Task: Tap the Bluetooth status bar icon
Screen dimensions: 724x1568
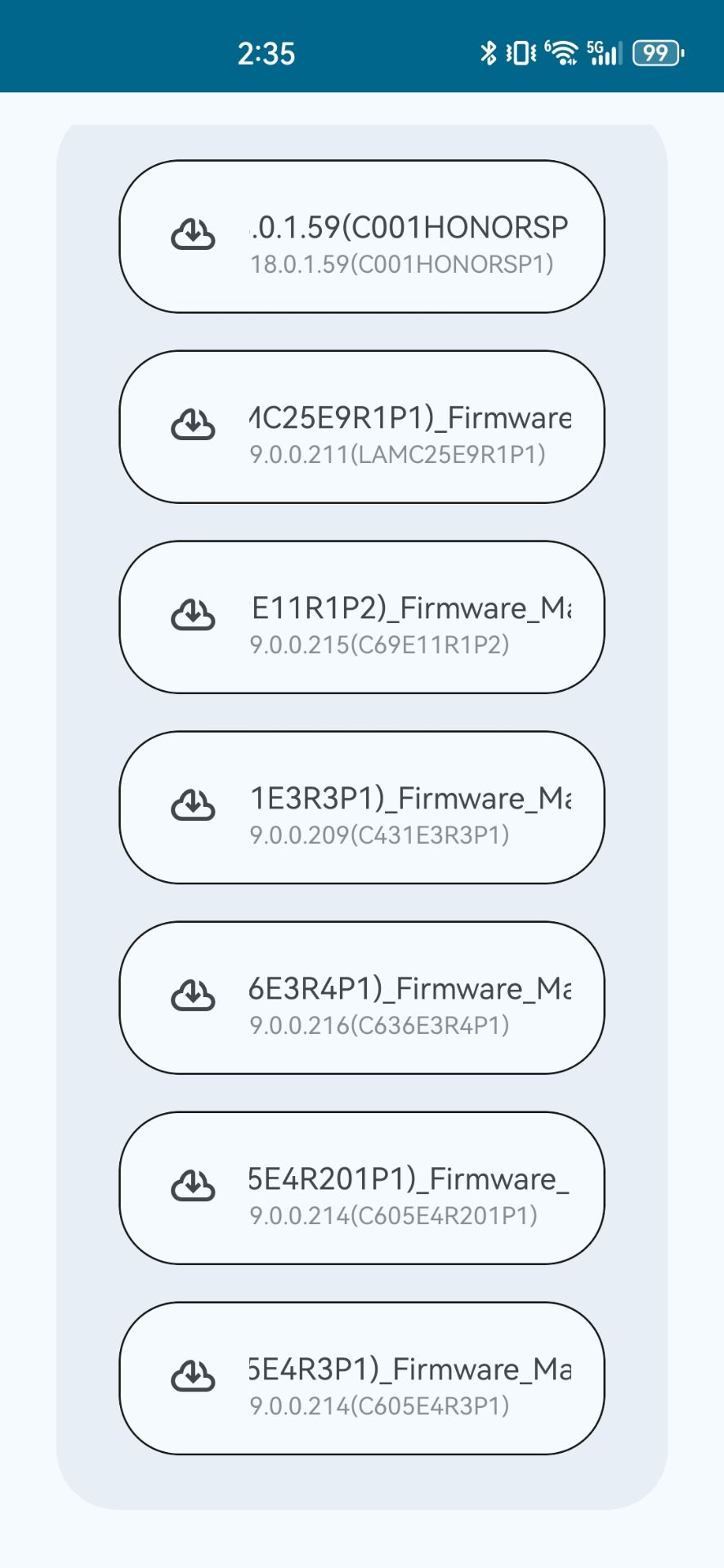Action: coord(488,53)
